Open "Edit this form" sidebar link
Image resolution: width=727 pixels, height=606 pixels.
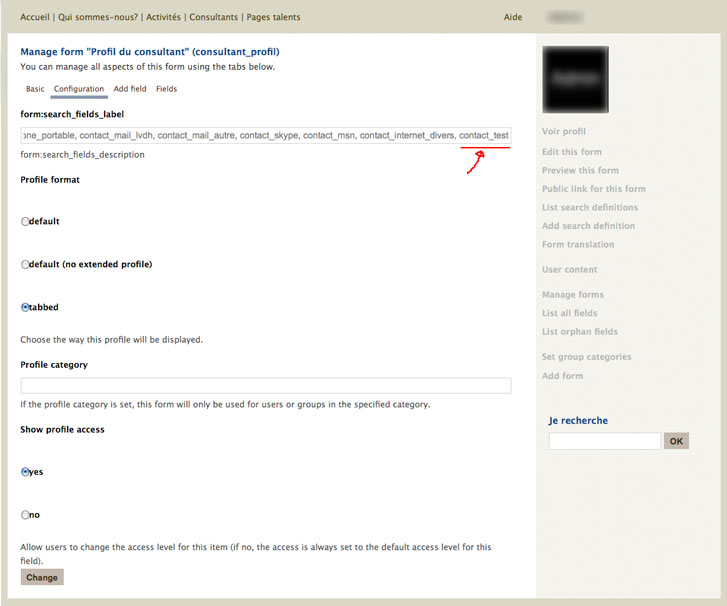572,152
